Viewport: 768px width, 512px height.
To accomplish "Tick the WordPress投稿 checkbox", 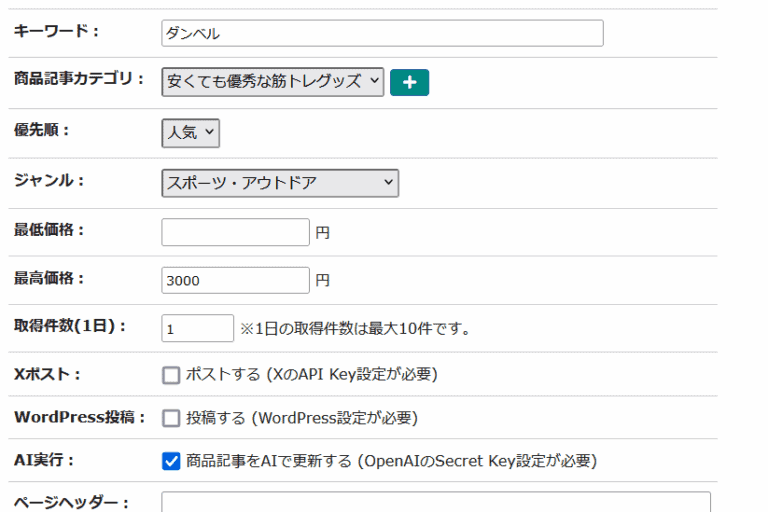I will (171, 418).
